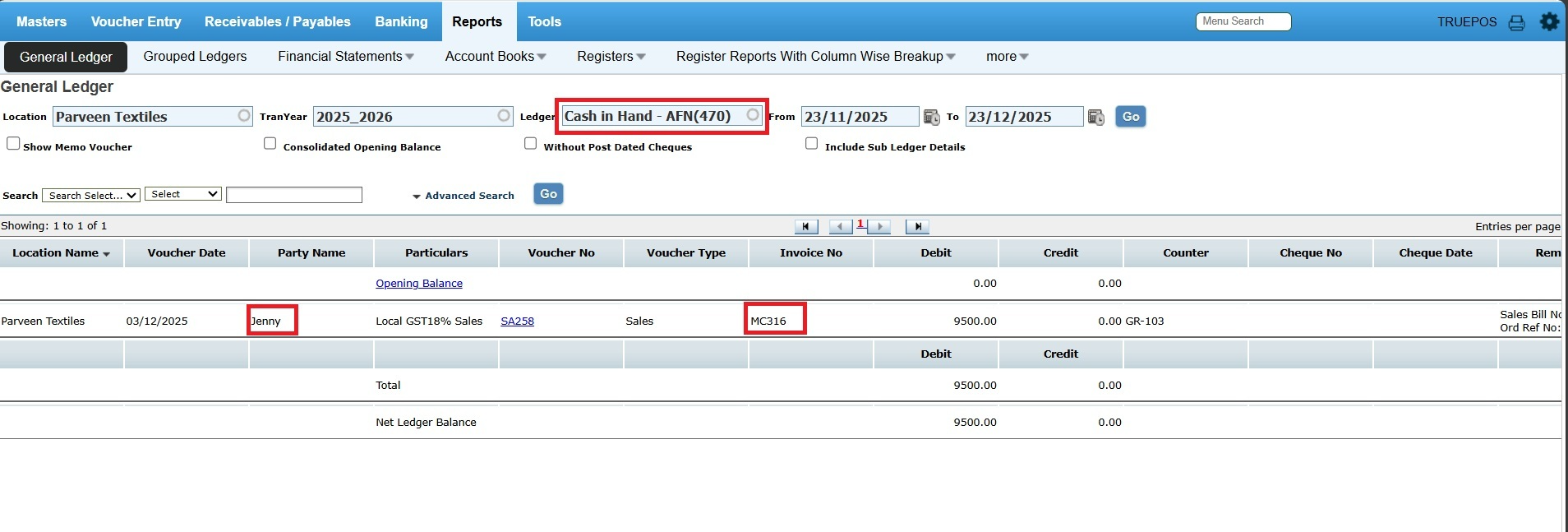Click the Voucher Date column header
The width and height of the screenshot is (1568, 532).
tap(187, 253)
